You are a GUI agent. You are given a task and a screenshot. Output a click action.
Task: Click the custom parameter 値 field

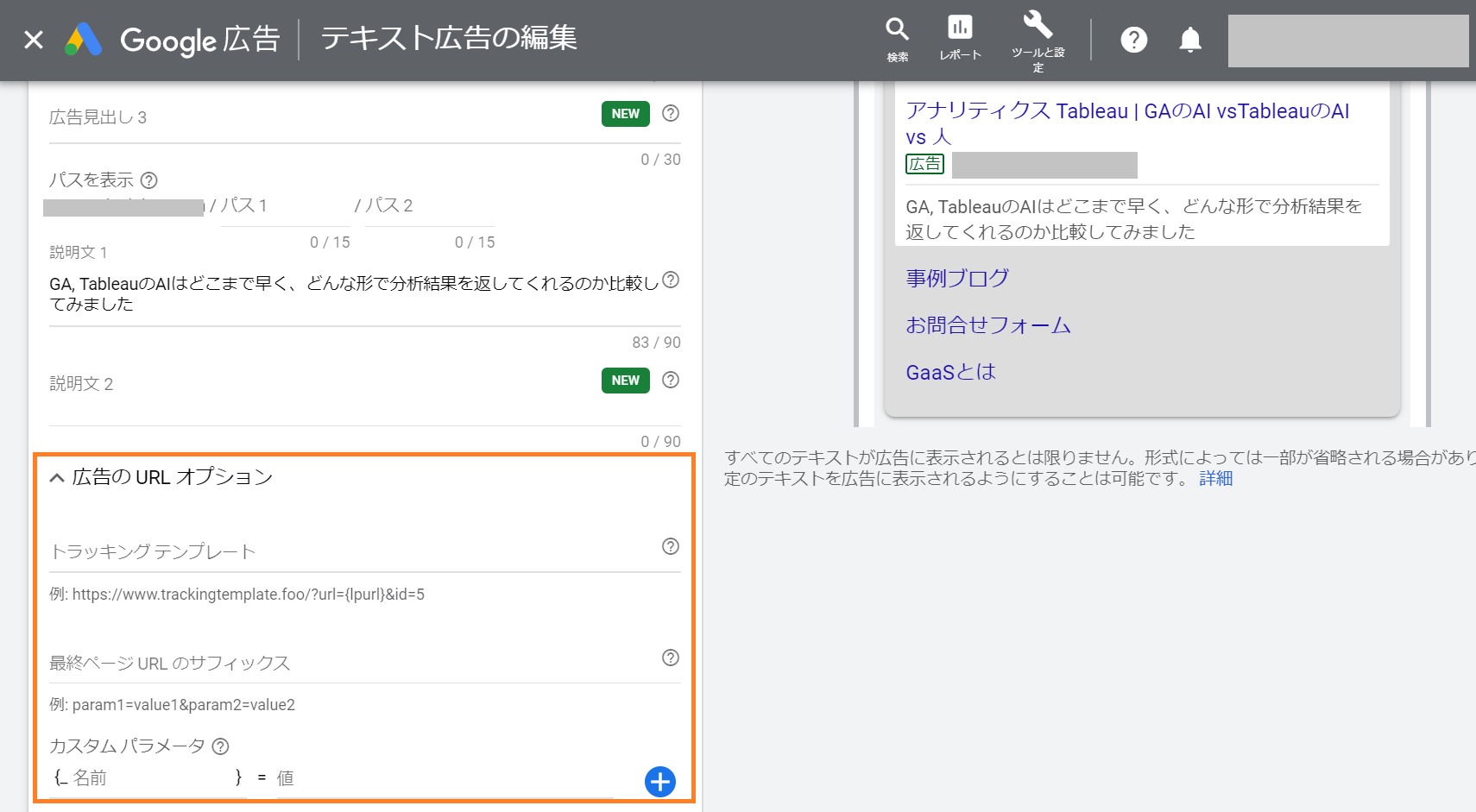[x=445, y=778]
